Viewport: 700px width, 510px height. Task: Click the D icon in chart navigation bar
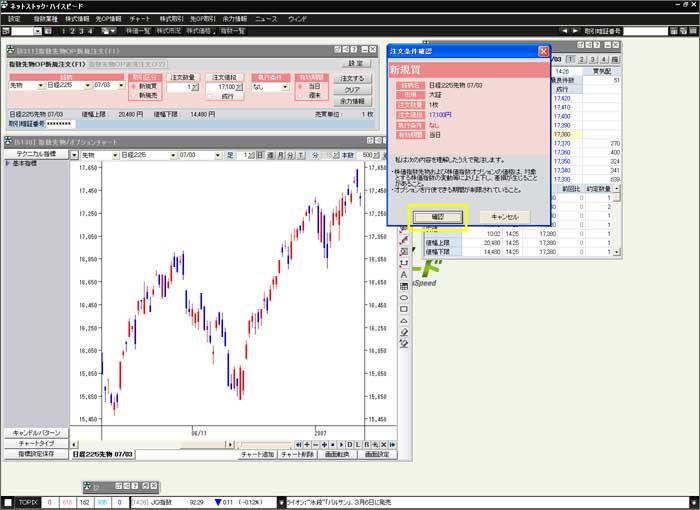click(350, 444)
